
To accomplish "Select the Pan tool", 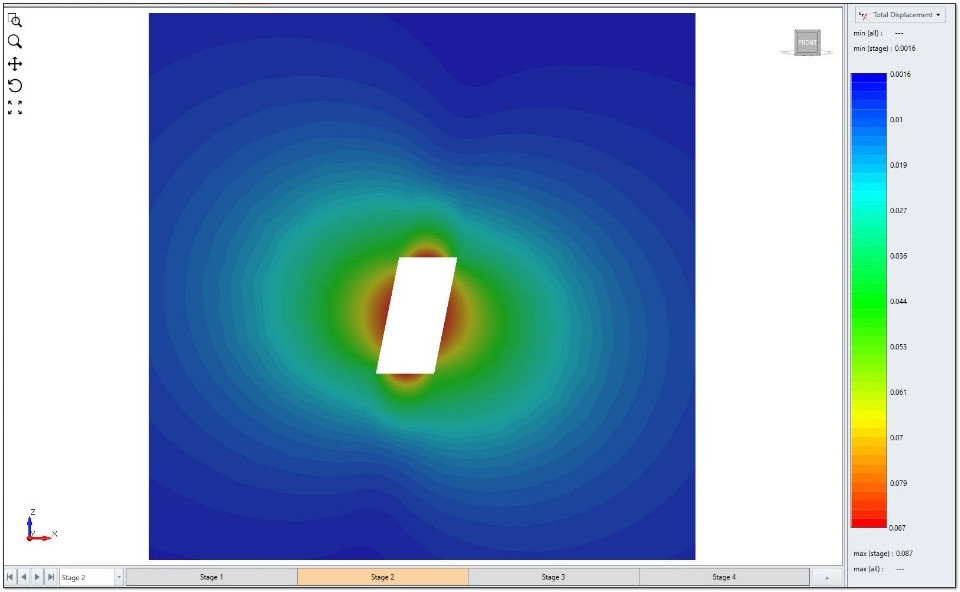I will point(15,64).
